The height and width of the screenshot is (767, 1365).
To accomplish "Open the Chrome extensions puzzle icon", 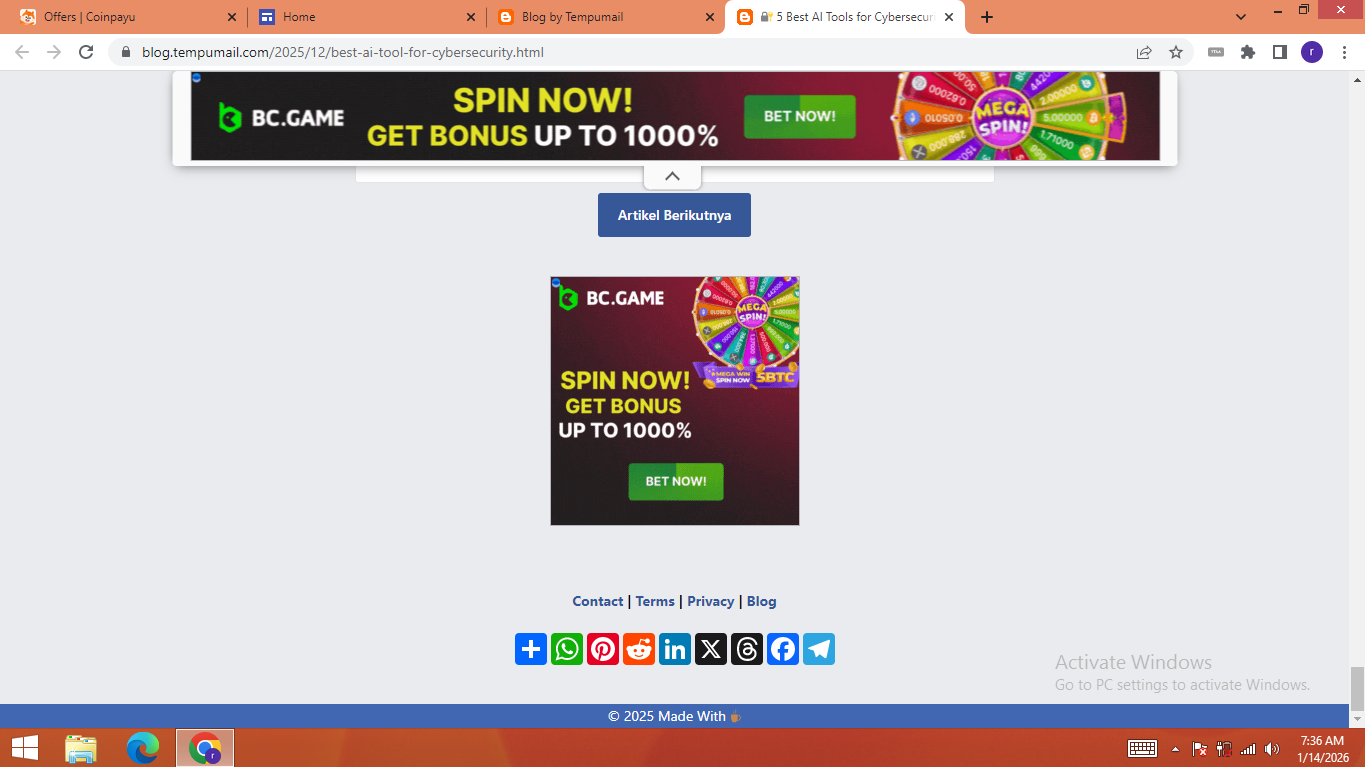I will 1248,52.
